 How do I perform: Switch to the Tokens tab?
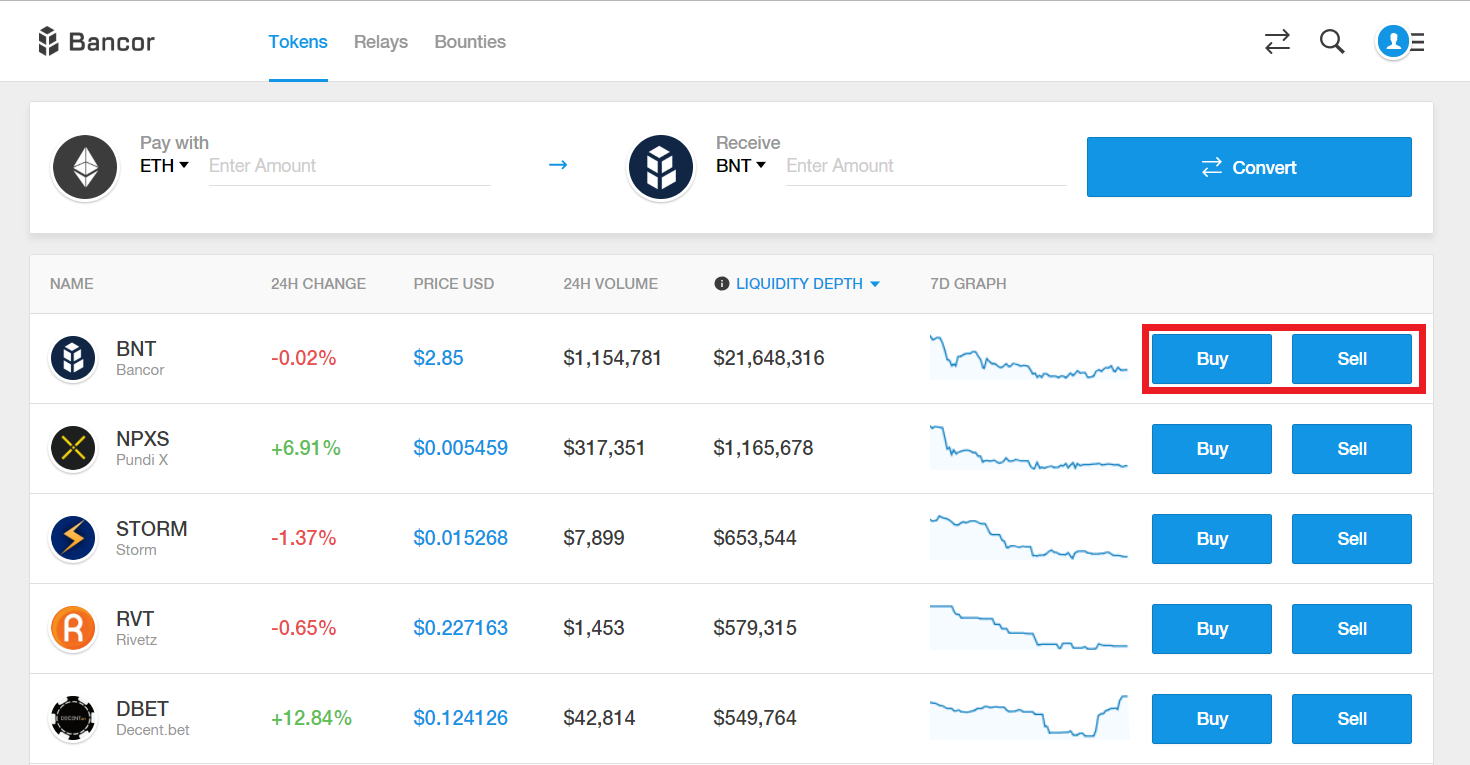(298, 42)
